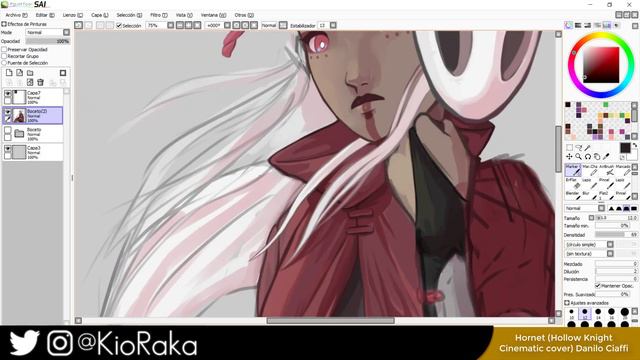Viewport: 640px width, 360px height.
Task: Select the AirBrush tool
Action: (606, 170)
